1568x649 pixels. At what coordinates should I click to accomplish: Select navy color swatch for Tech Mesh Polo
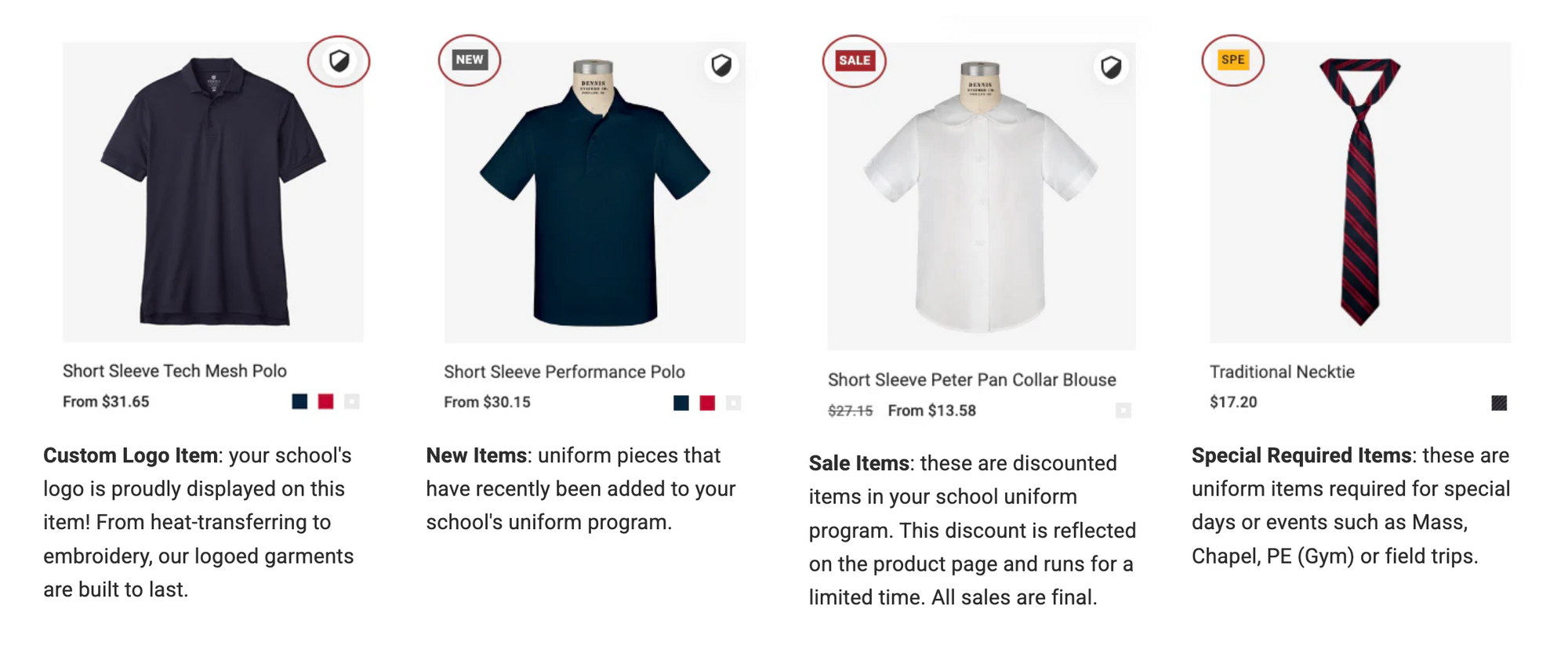click(299, 401)
